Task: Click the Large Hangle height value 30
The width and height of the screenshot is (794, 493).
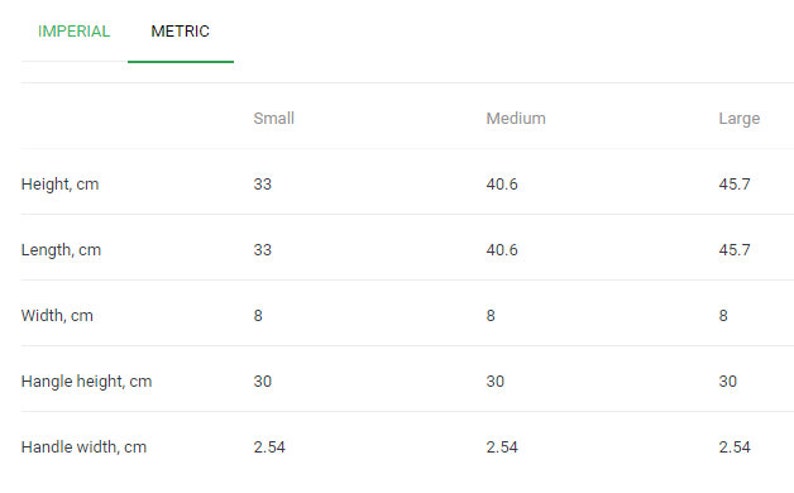Action: pyautogui.click(x=728, y=382)
